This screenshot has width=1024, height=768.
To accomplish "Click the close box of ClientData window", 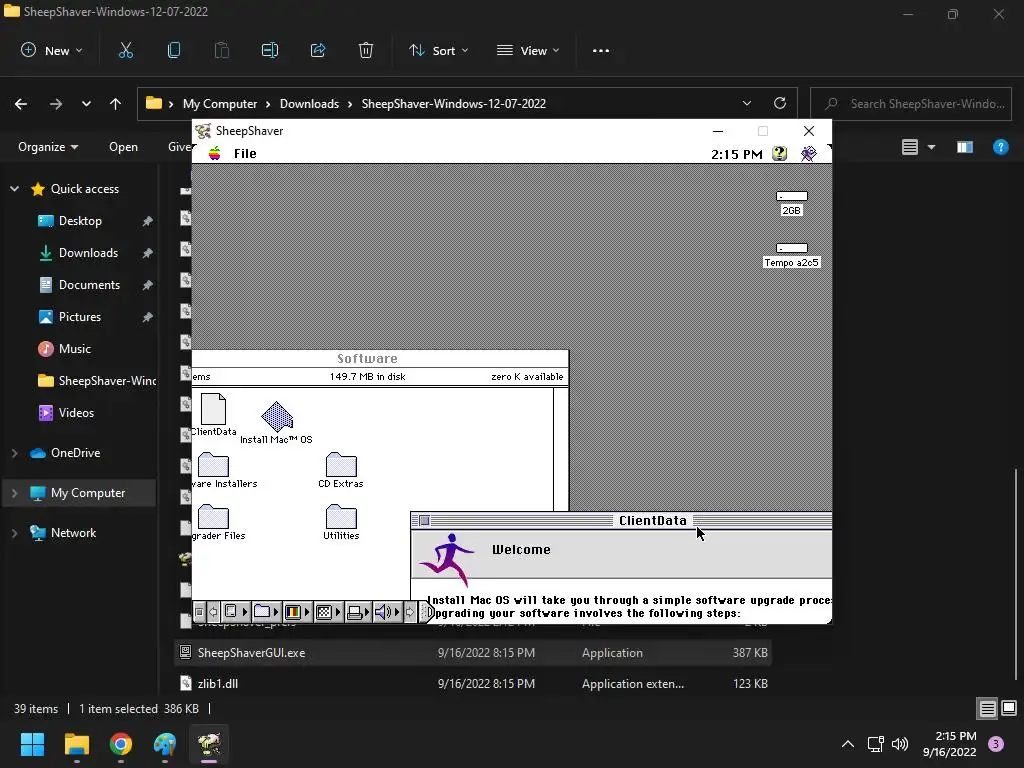I will click(x=424, y=520).
